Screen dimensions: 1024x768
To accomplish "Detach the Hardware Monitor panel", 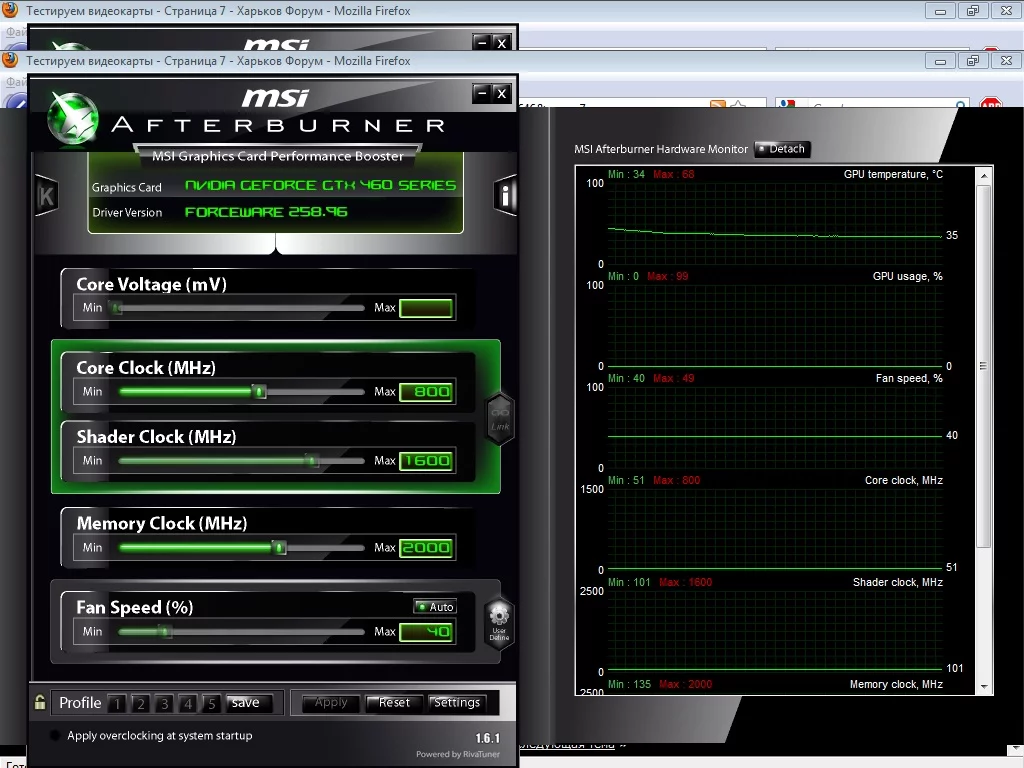I will pyautogui.click(x=781, y=149).
